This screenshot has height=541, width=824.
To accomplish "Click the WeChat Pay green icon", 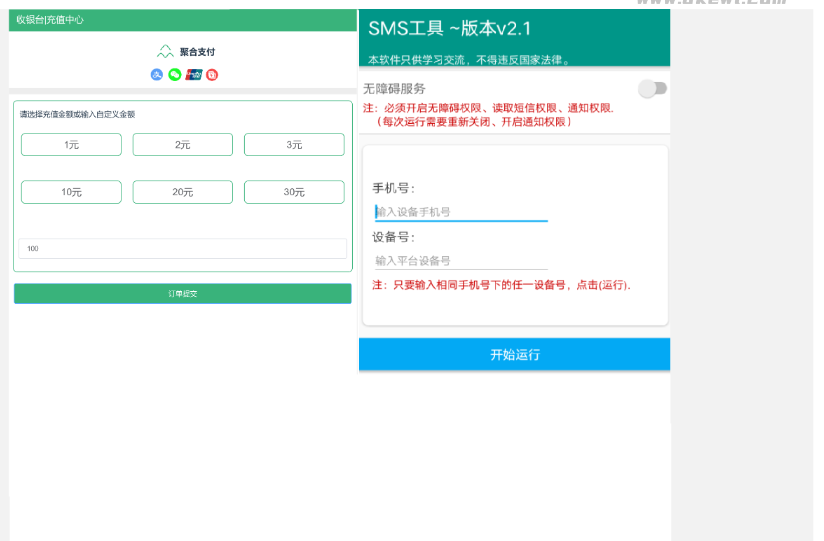I will point(175,75).
